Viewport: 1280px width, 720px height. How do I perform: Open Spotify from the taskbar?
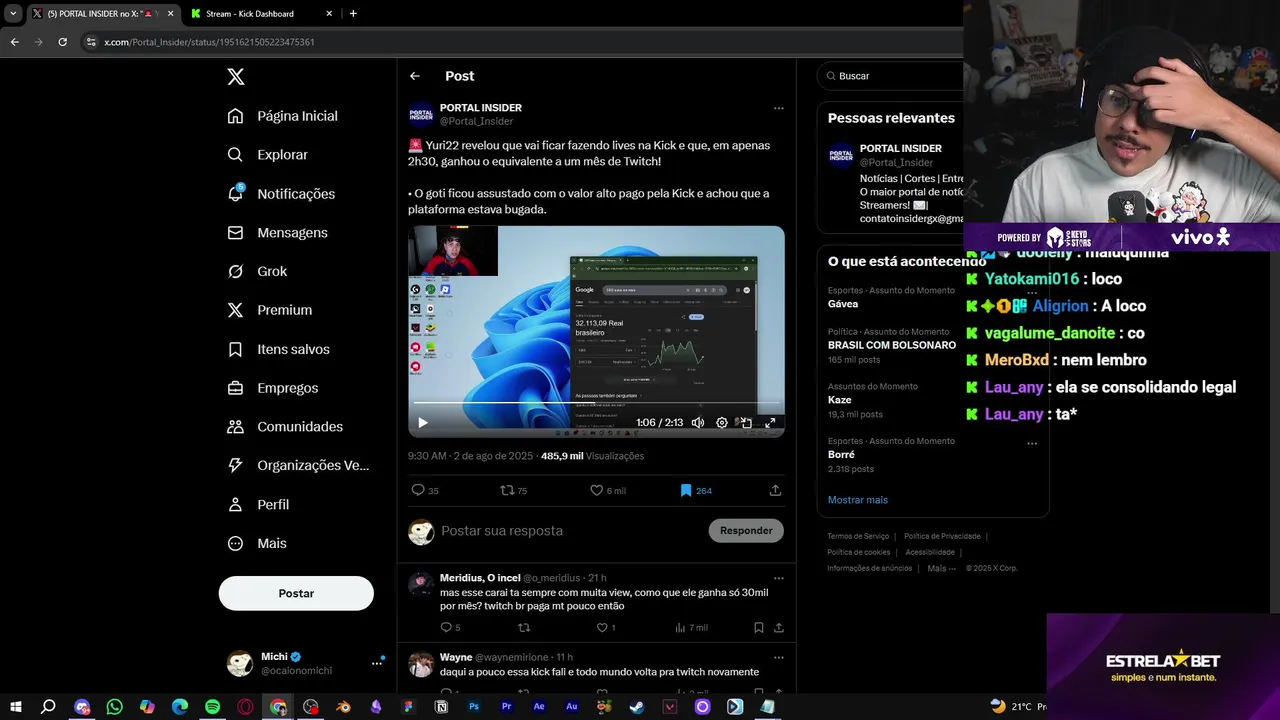(x=212, y=707)
